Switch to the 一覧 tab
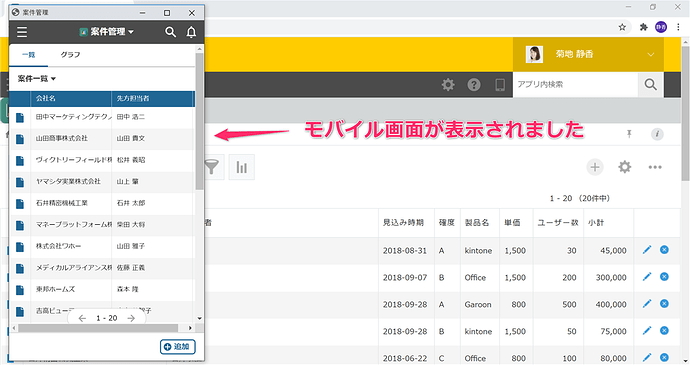This screenshot has height=365, width=690. click(x=29, y=55)
